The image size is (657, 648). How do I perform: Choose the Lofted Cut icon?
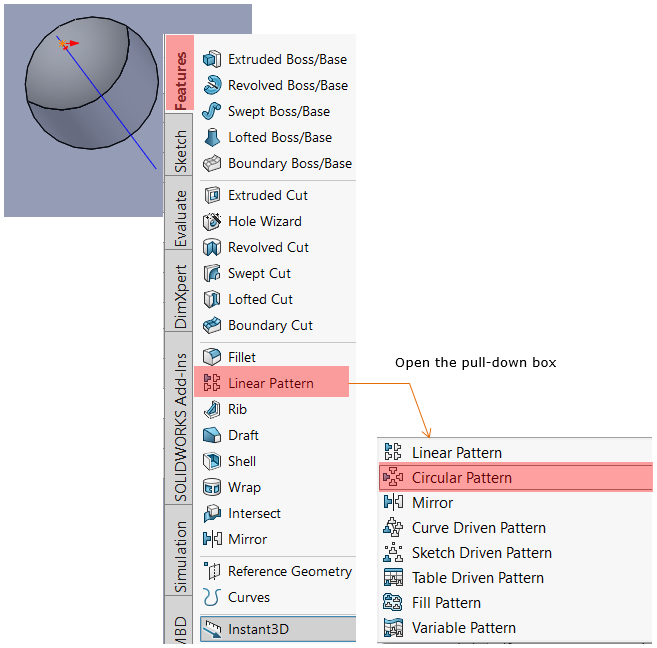click(x=212, y=299)
